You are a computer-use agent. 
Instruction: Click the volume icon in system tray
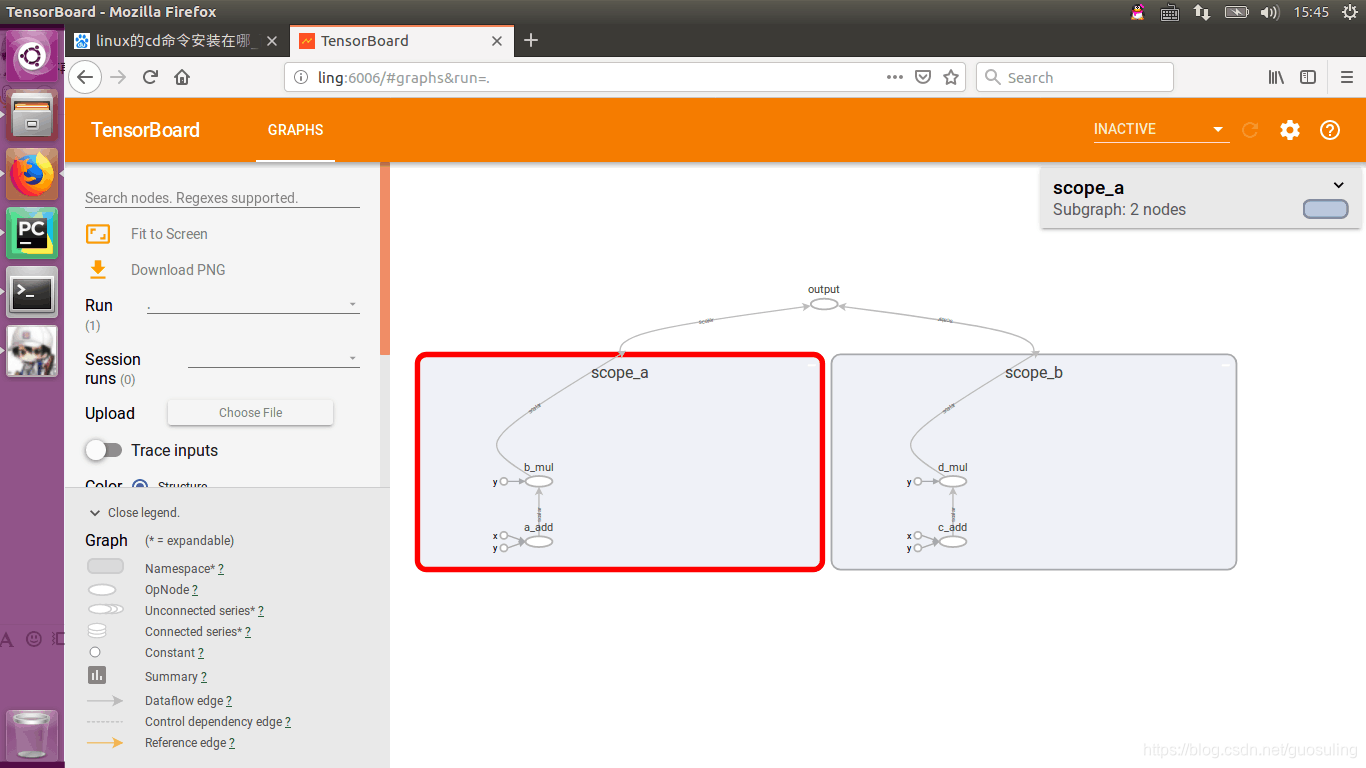coord(1269,12)
